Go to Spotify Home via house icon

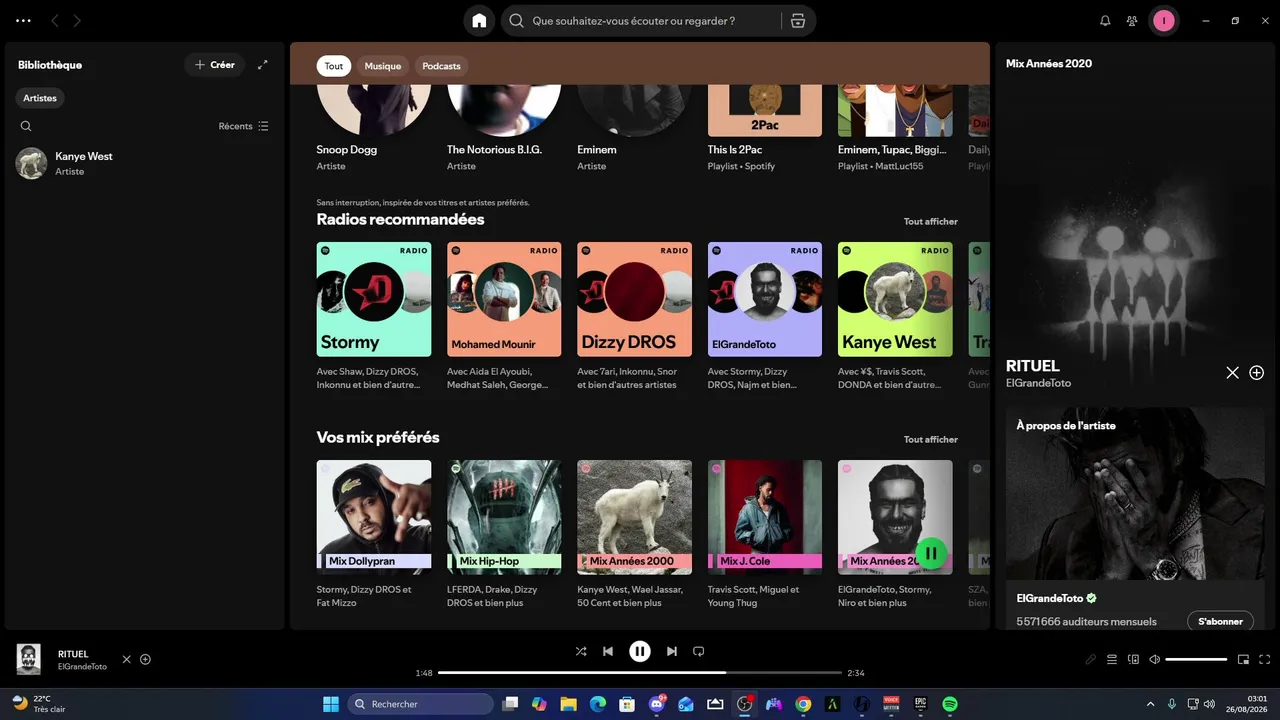[x=479, y=21]
